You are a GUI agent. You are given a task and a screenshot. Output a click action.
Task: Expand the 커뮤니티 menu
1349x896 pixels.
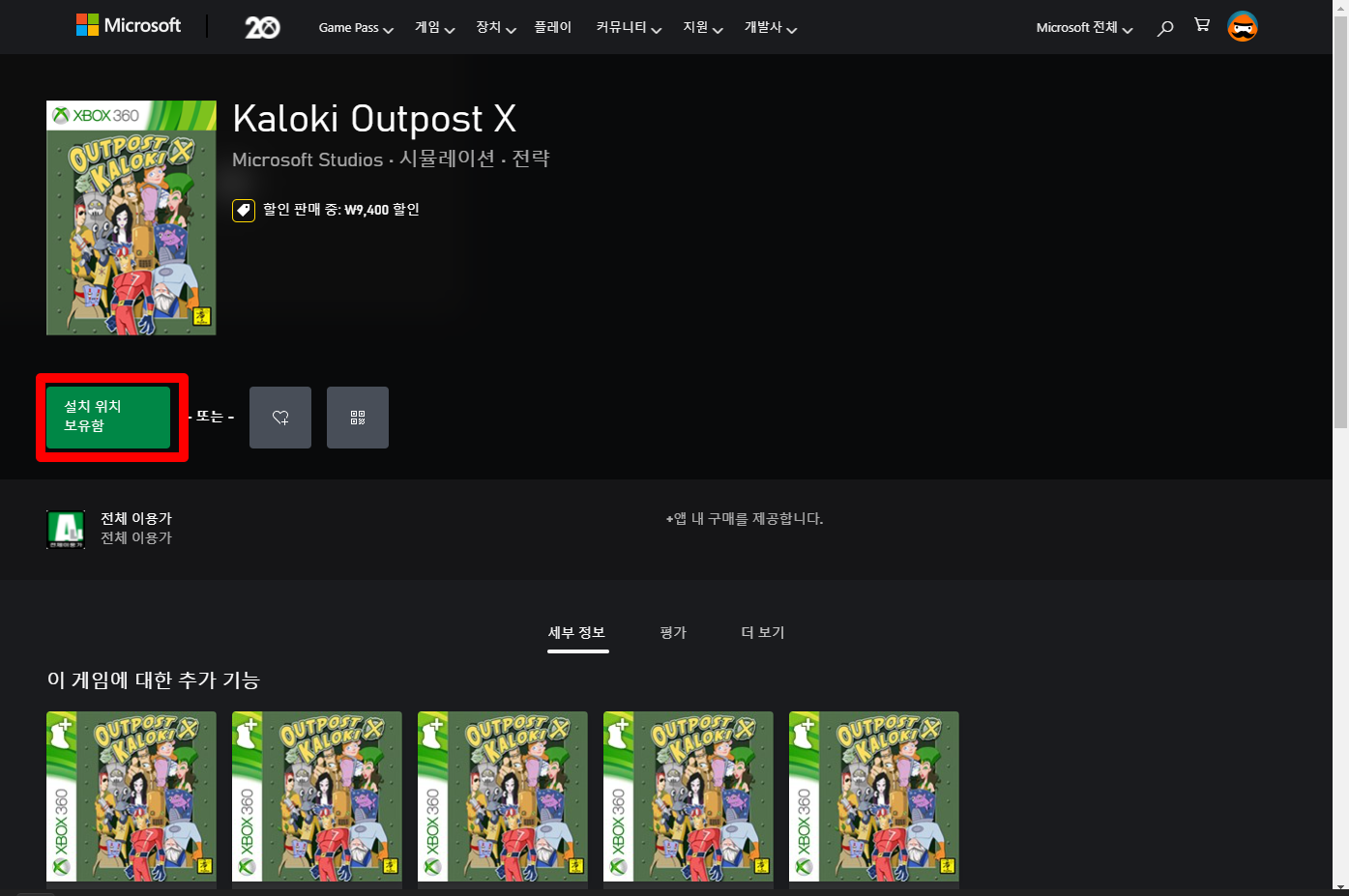[629, 28]
